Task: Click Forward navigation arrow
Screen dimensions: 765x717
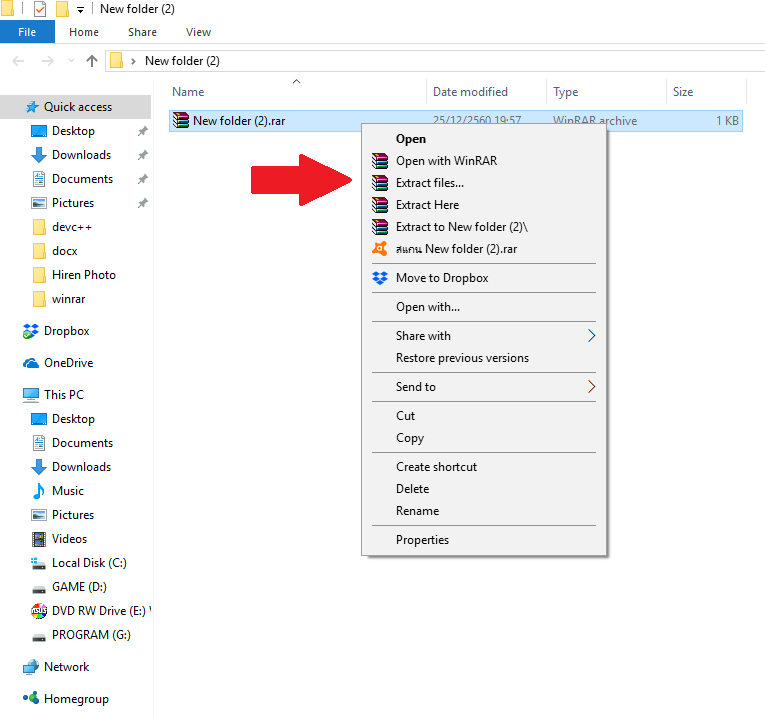Action: point(48,61)
